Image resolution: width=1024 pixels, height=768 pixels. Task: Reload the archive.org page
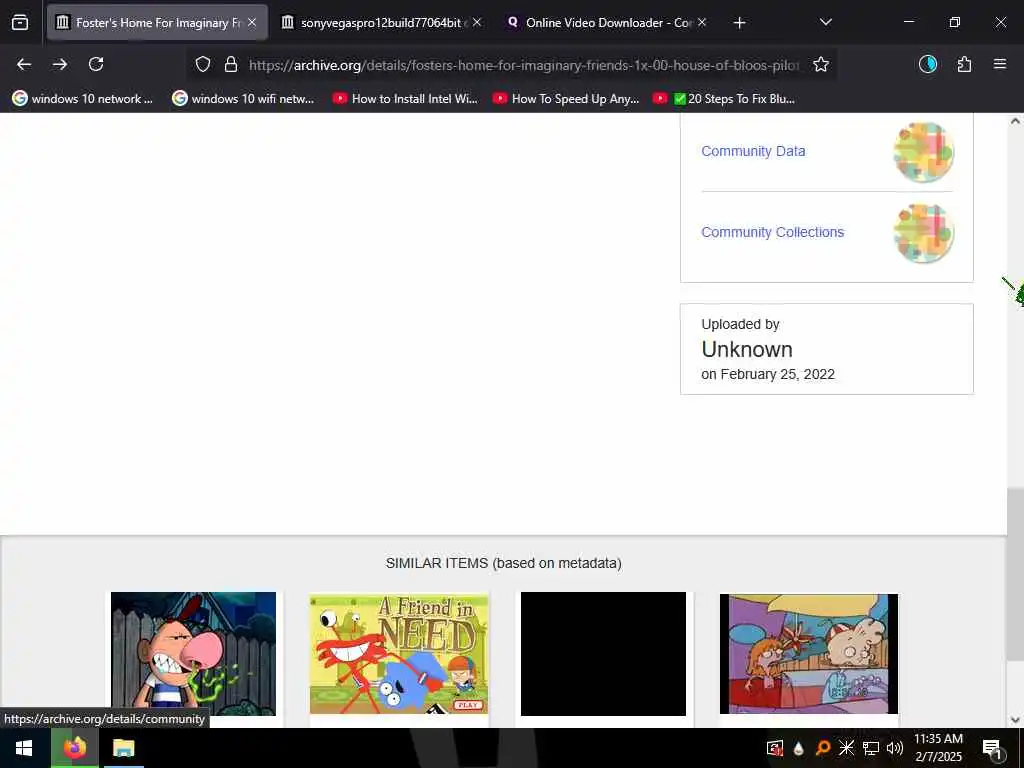pos(96,64)
